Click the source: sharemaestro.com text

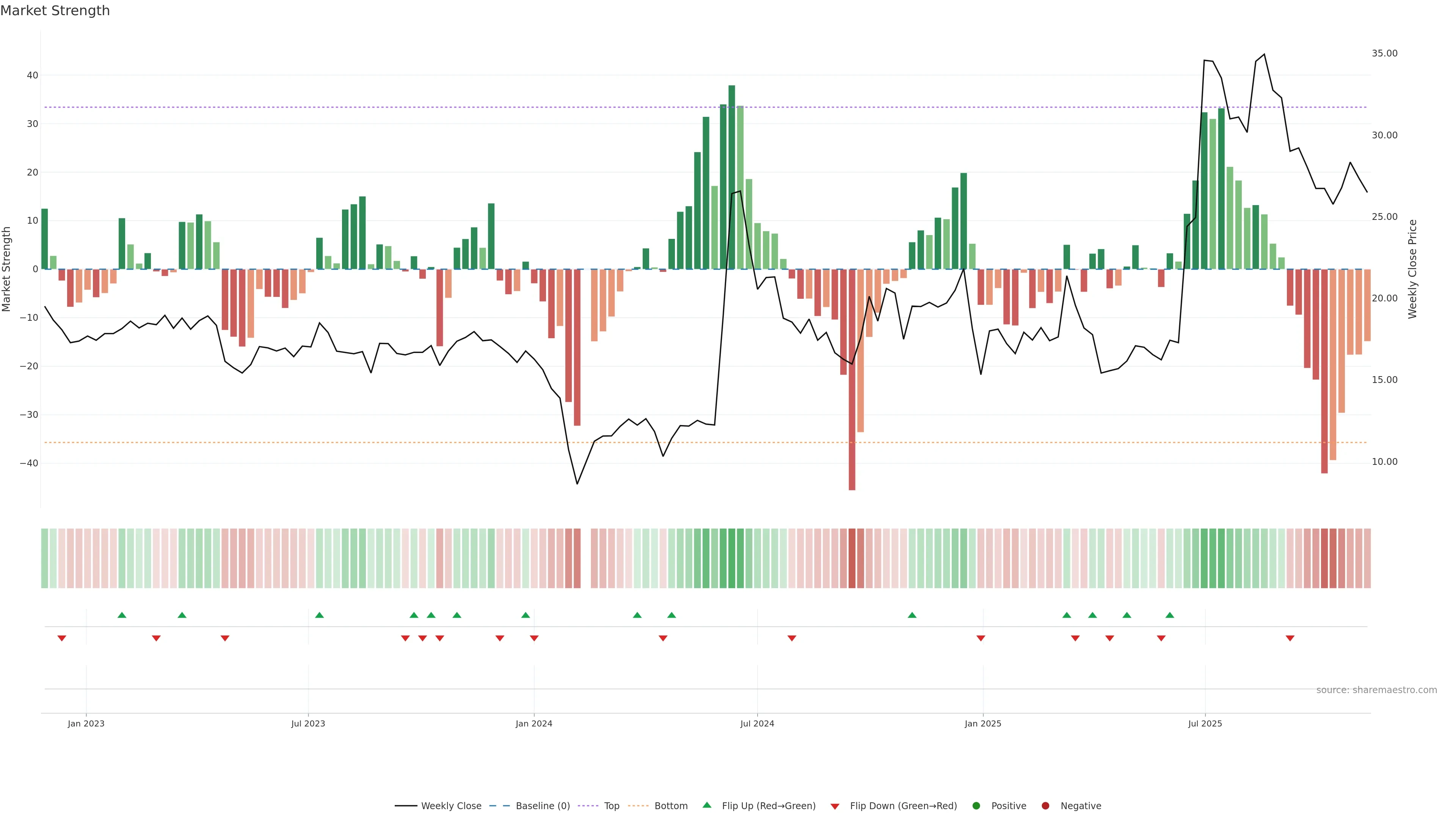coord(1376,690)
